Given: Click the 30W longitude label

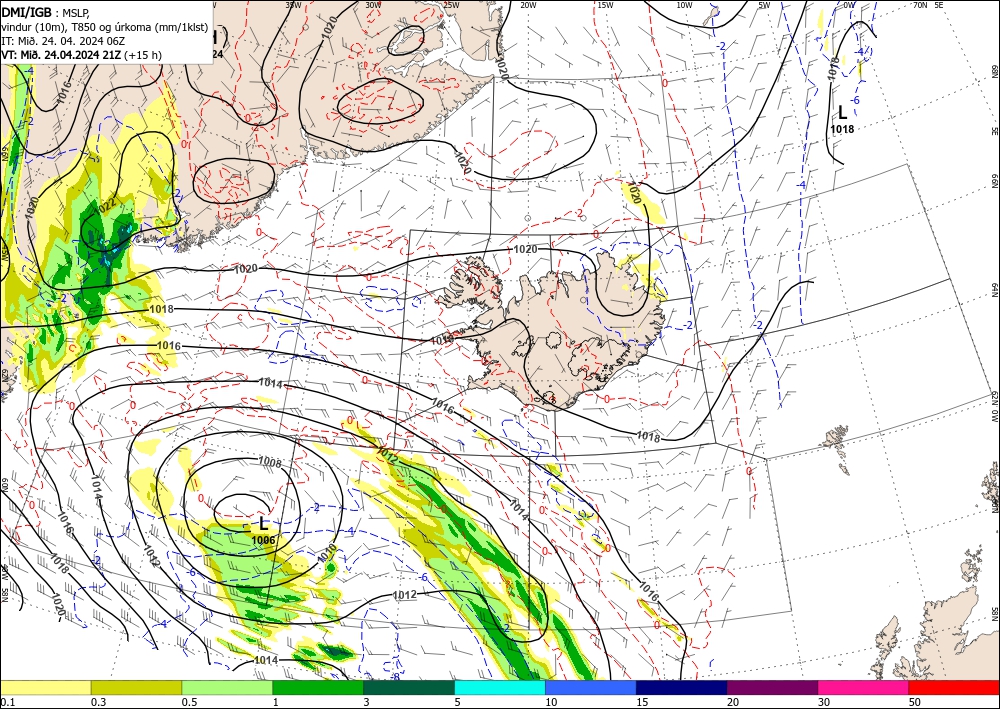Looking at the screenshot, I should point(373,5).
